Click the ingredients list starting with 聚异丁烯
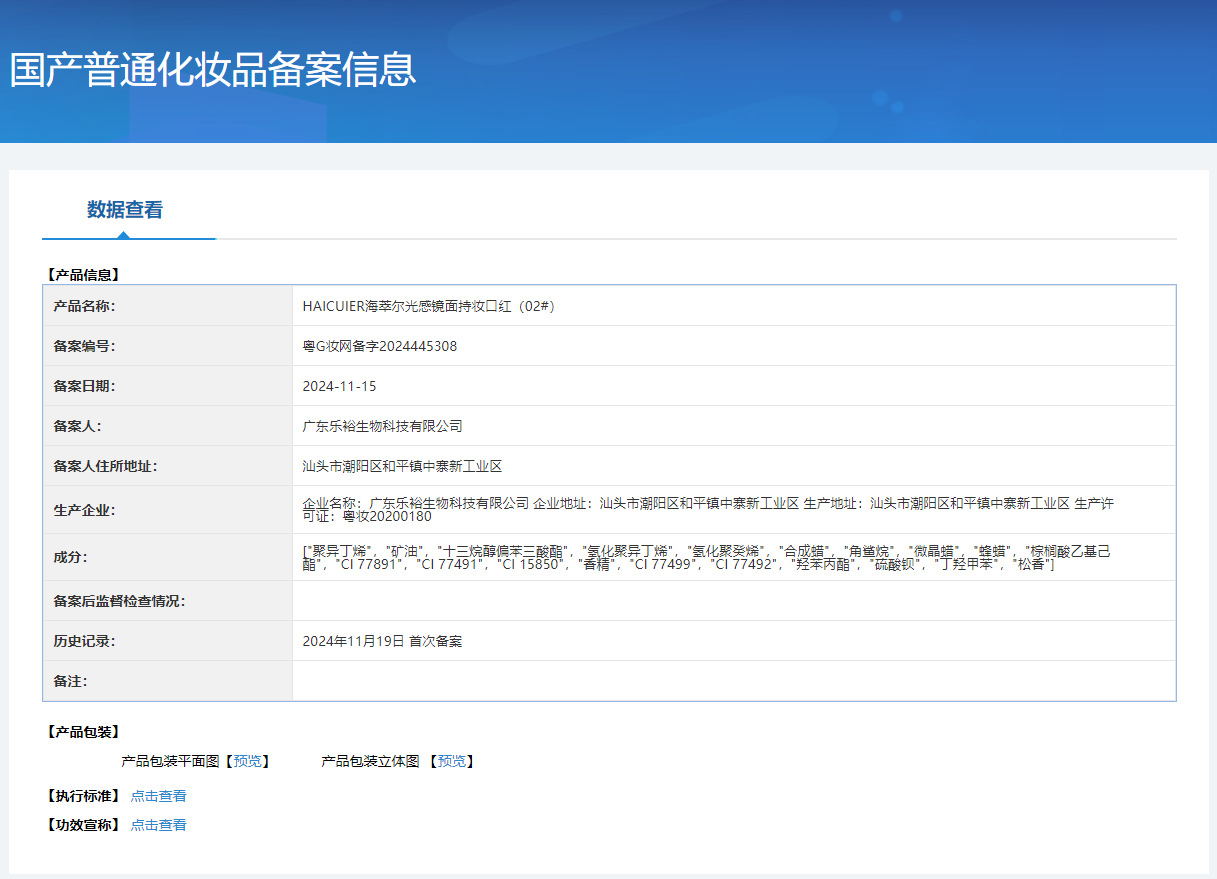This screenshot has height=879, width=1217. click(x=707, y=557)
